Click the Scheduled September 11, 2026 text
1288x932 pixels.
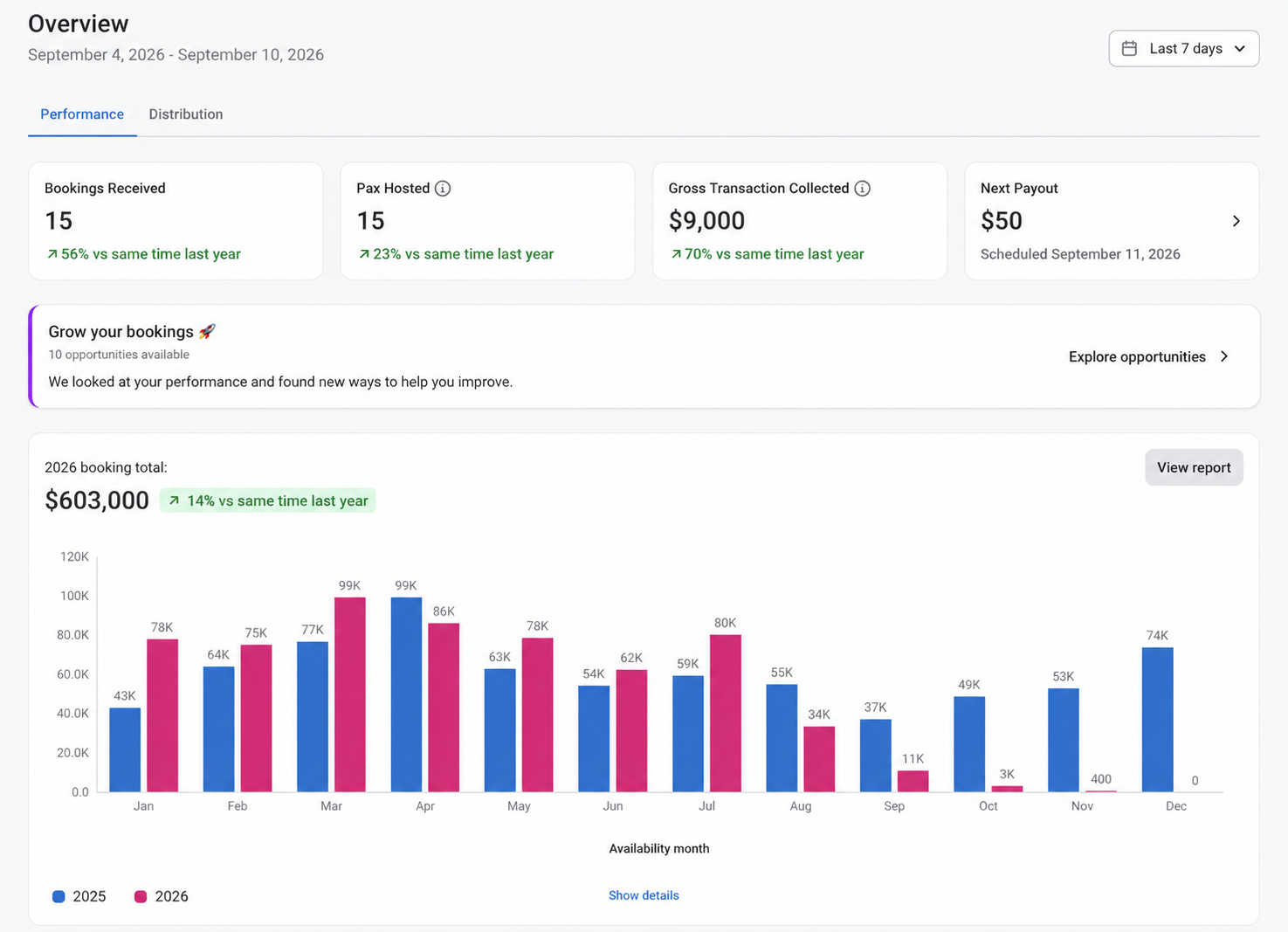point(1080,254)
